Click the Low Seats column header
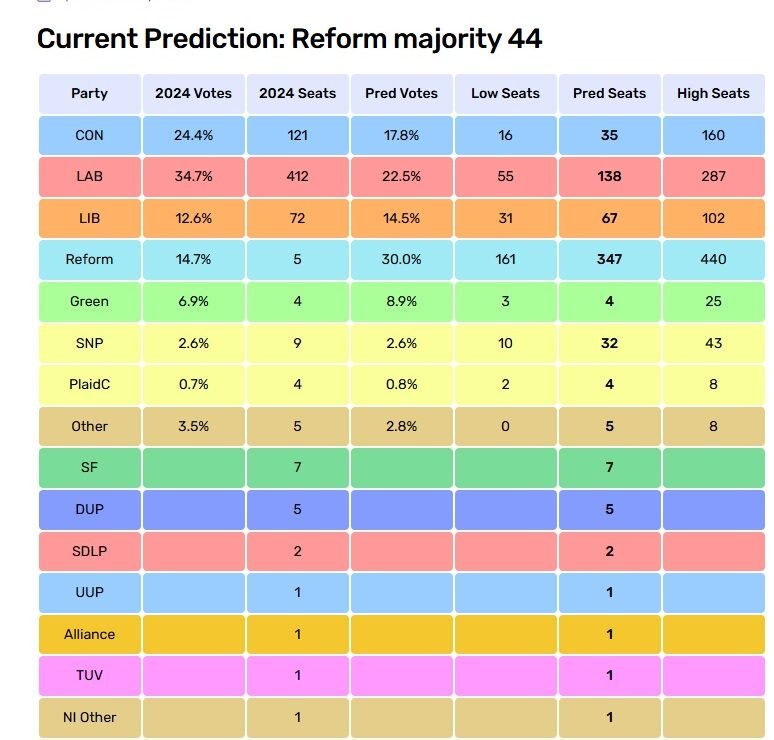Image resolution: width=774 pixels, height=740 pixels. (505, 93)
